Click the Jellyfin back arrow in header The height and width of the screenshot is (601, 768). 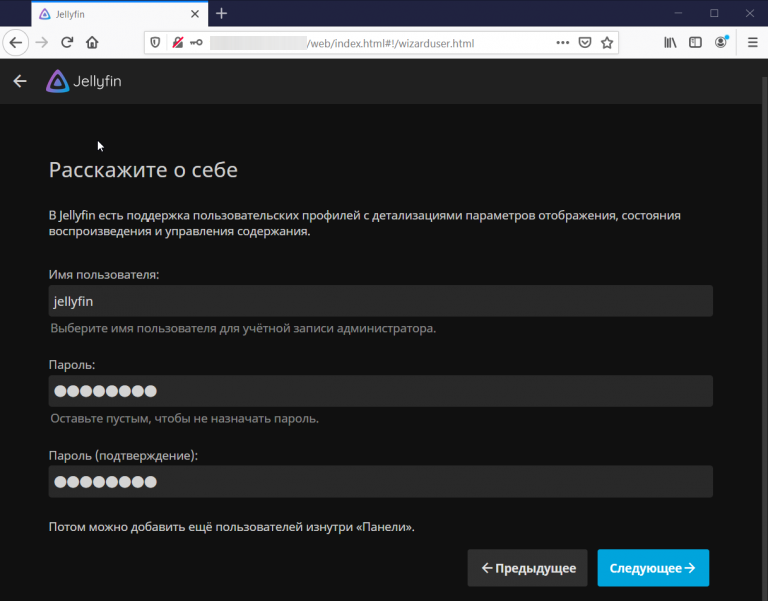20,81
